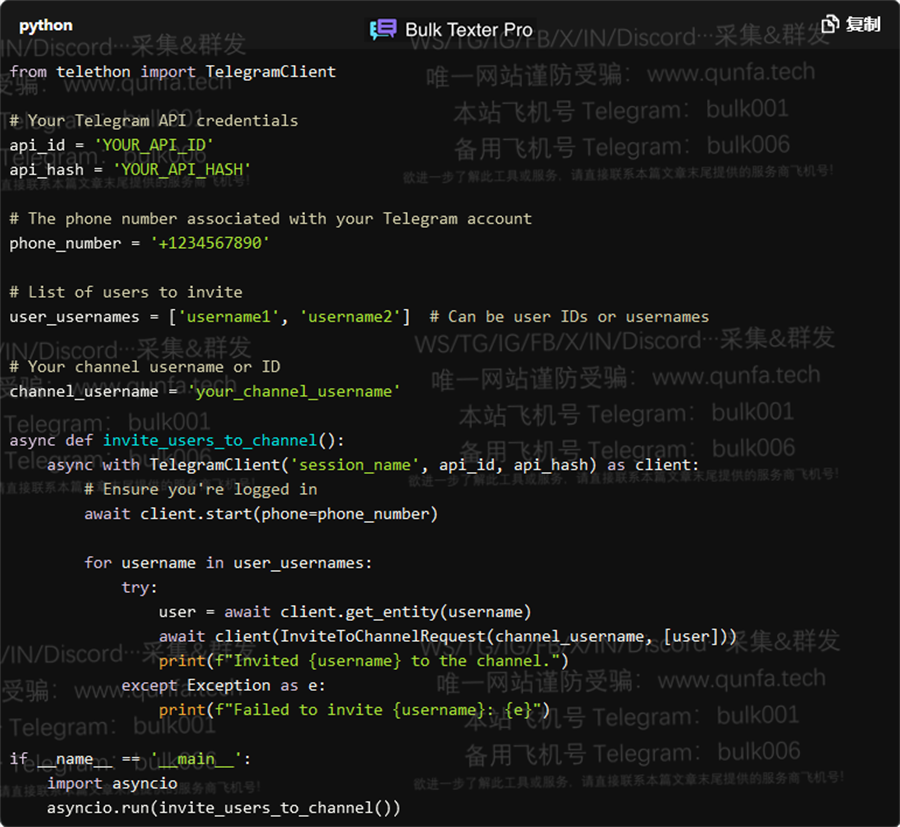The image size is (900, 827).
Task: Click the copy (复制) icon
Action: [x=829, y=24]
